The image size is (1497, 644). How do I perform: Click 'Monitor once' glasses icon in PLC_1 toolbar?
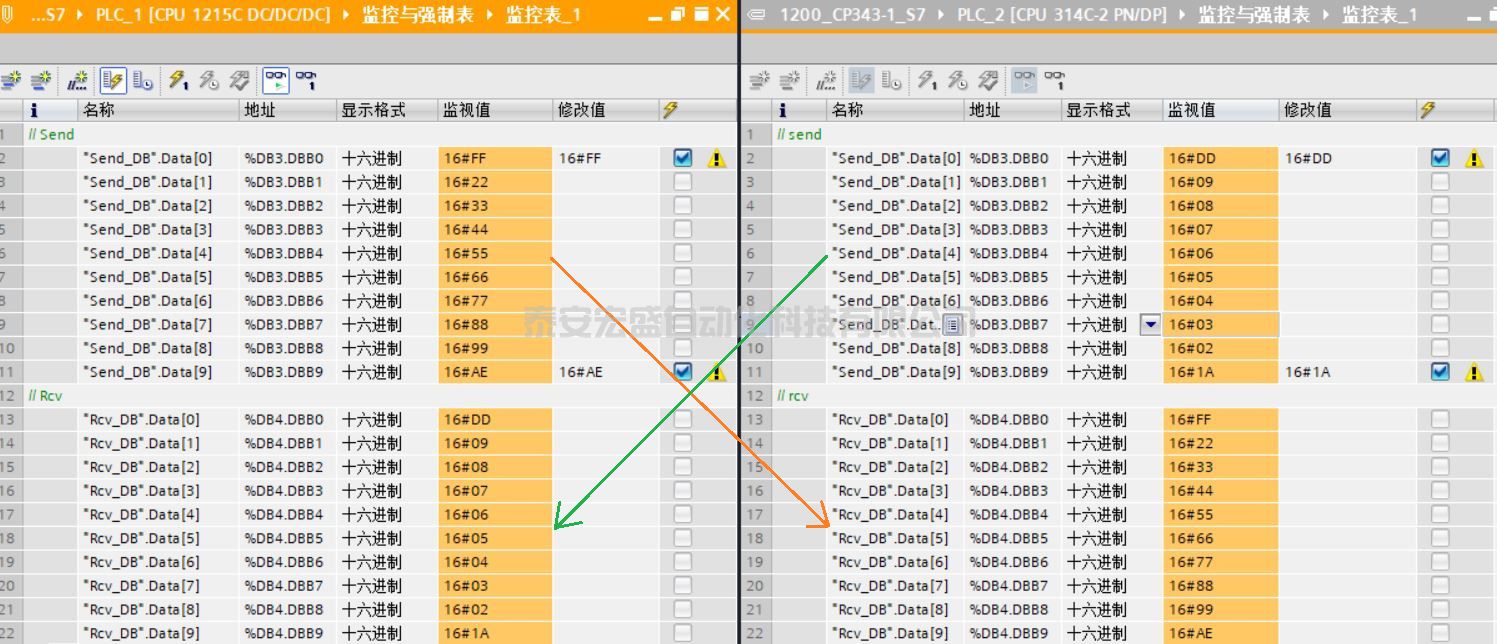[306, 81]
